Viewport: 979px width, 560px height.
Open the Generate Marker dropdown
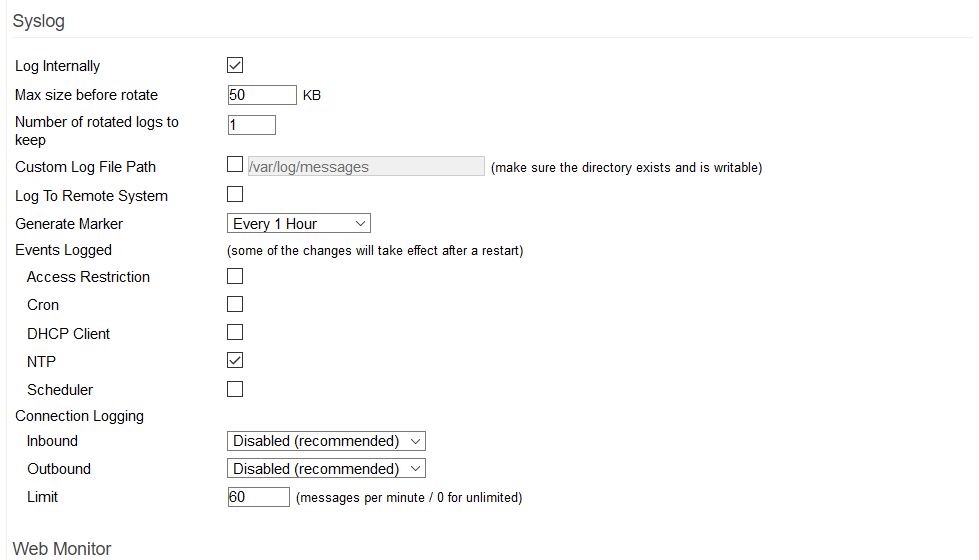298,224
